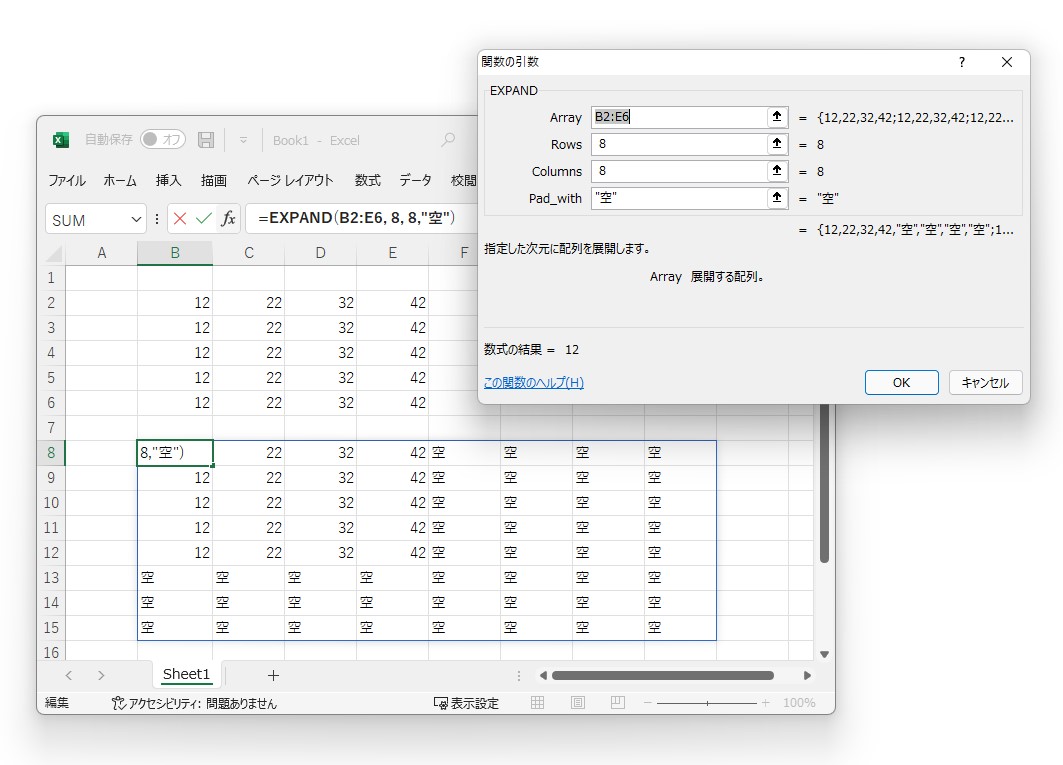This screenshot has width=1063, height=765.
Task: Click next sheet navigation arrow
Action: pos(101,675)
